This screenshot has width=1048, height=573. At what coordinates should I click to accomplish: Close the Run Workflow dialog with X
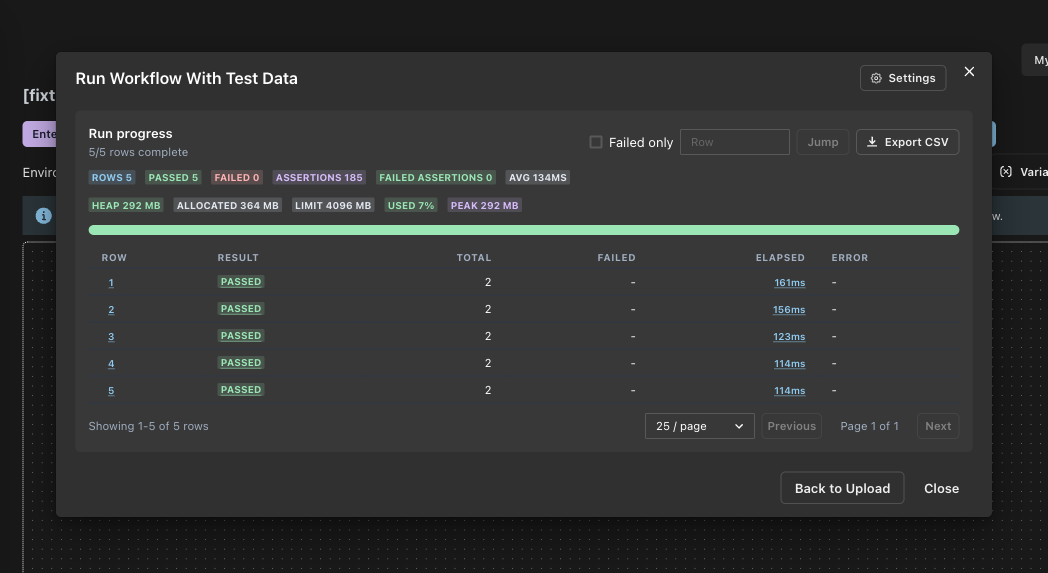(x=969, y=72)
